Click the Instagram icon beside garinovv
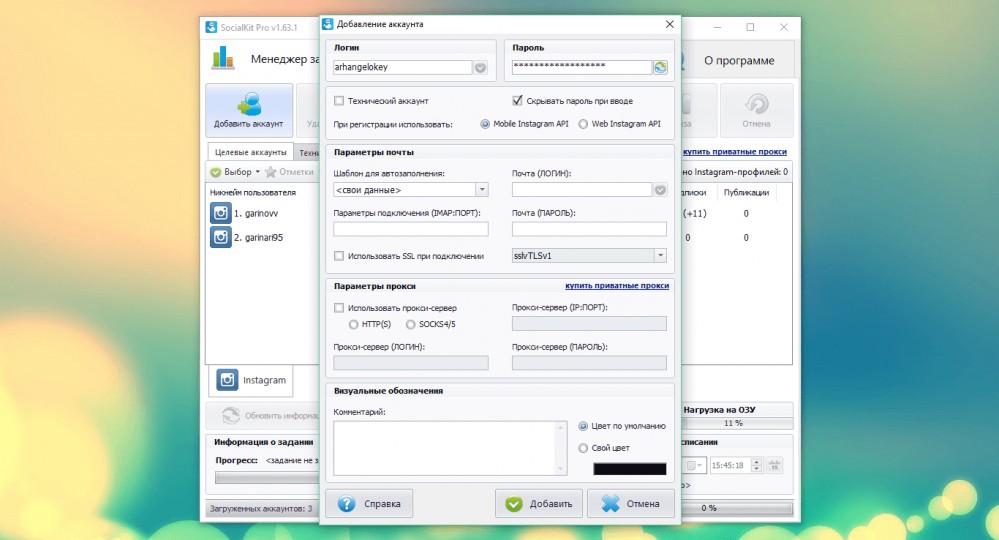Image resolution: width=999 pixels, height=540 pixels. tap(220, 213)
